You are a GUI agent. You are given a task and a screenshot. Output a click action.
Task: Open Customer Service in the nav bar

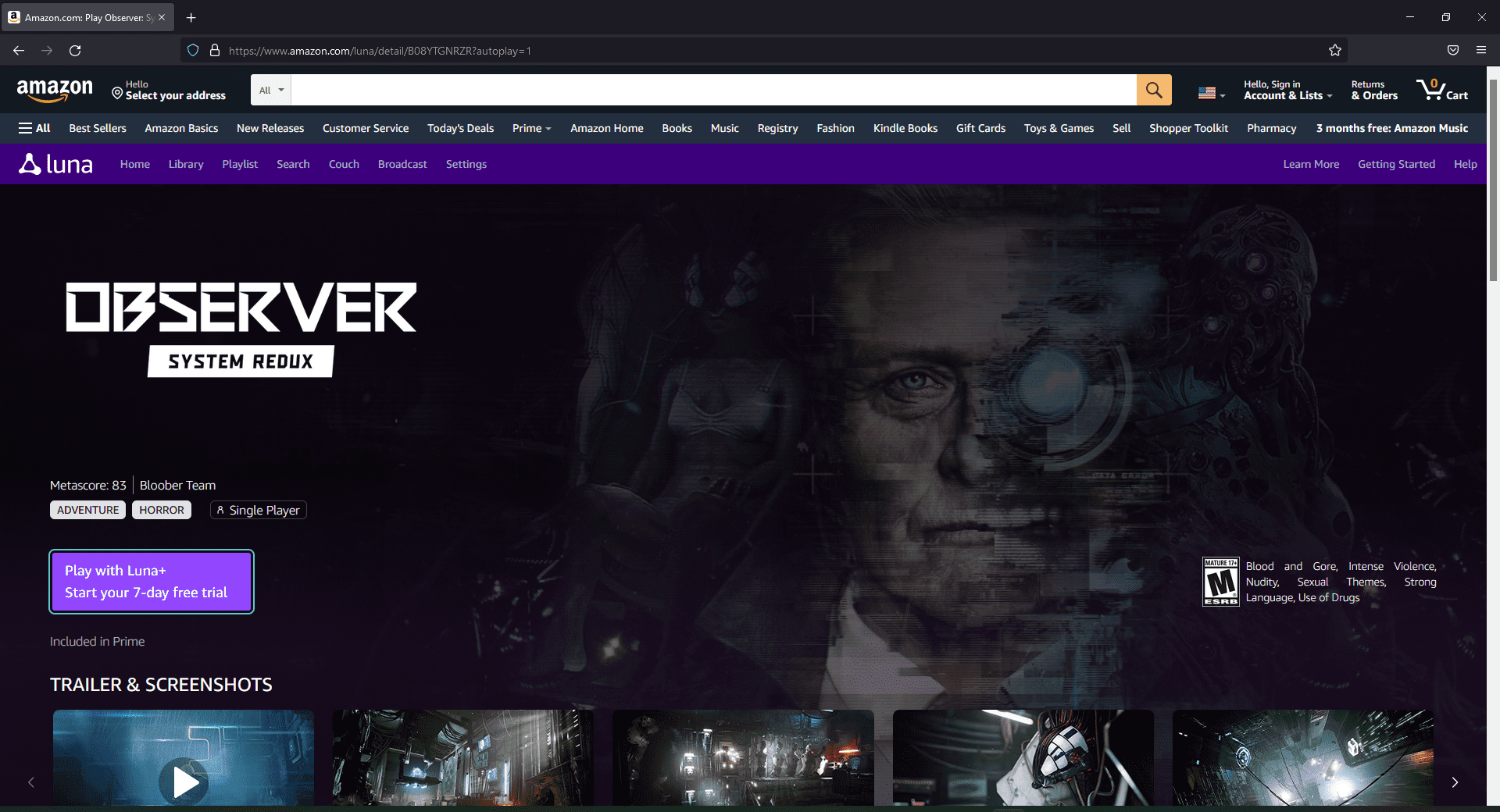click(x=366, y=128)
